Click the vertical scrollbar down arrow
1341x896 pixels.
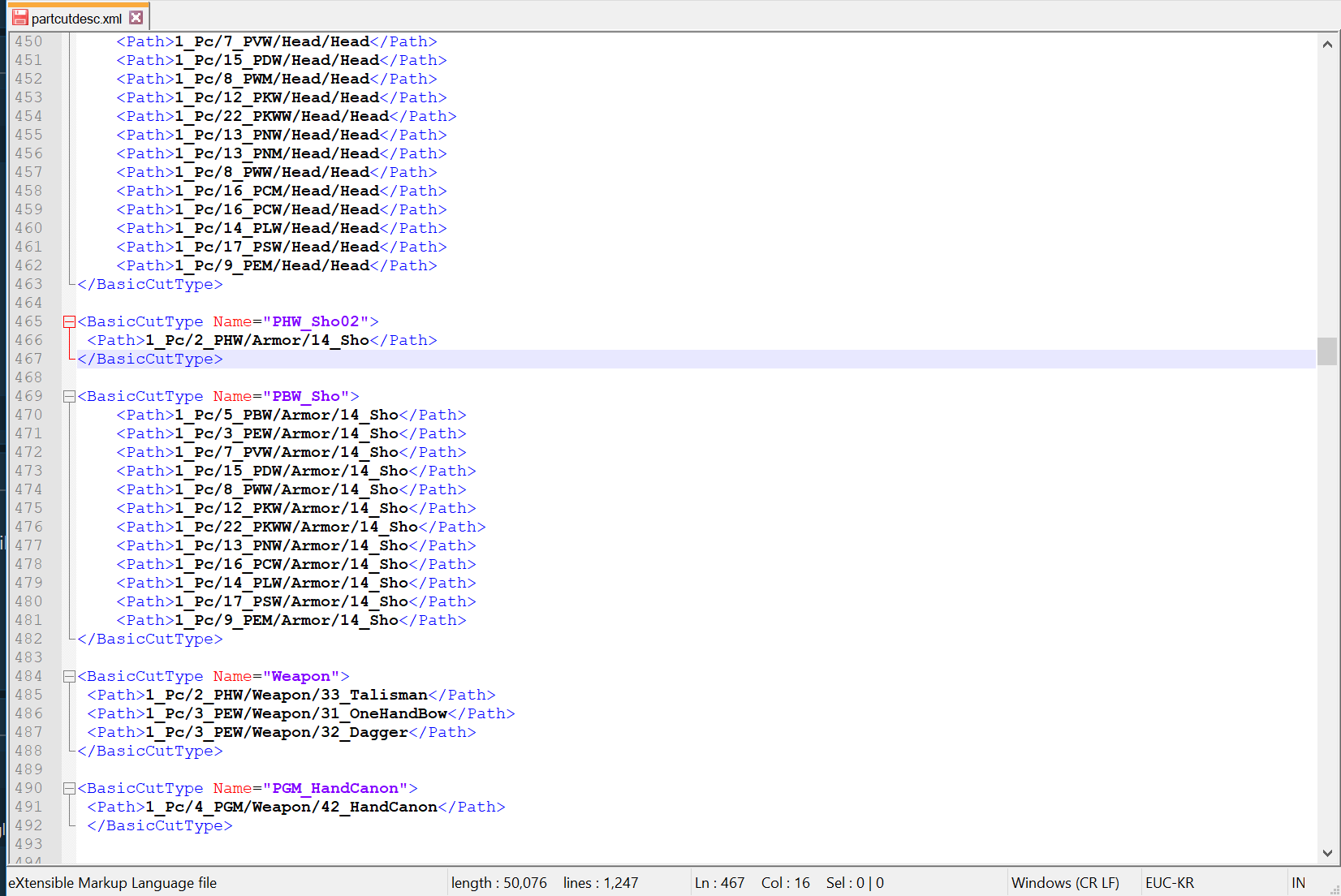pos(1327,853)
